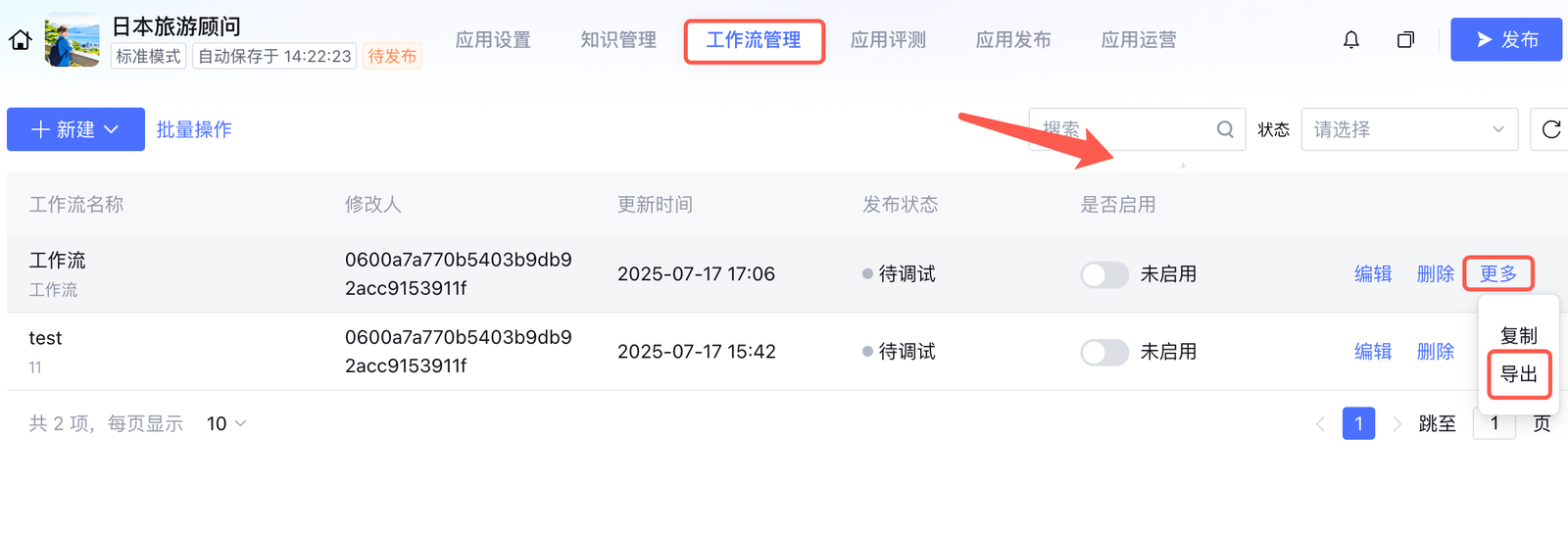Click 编辑 for the test workflow
The width and height of the screenshot is (1568, 535).
1373,352
